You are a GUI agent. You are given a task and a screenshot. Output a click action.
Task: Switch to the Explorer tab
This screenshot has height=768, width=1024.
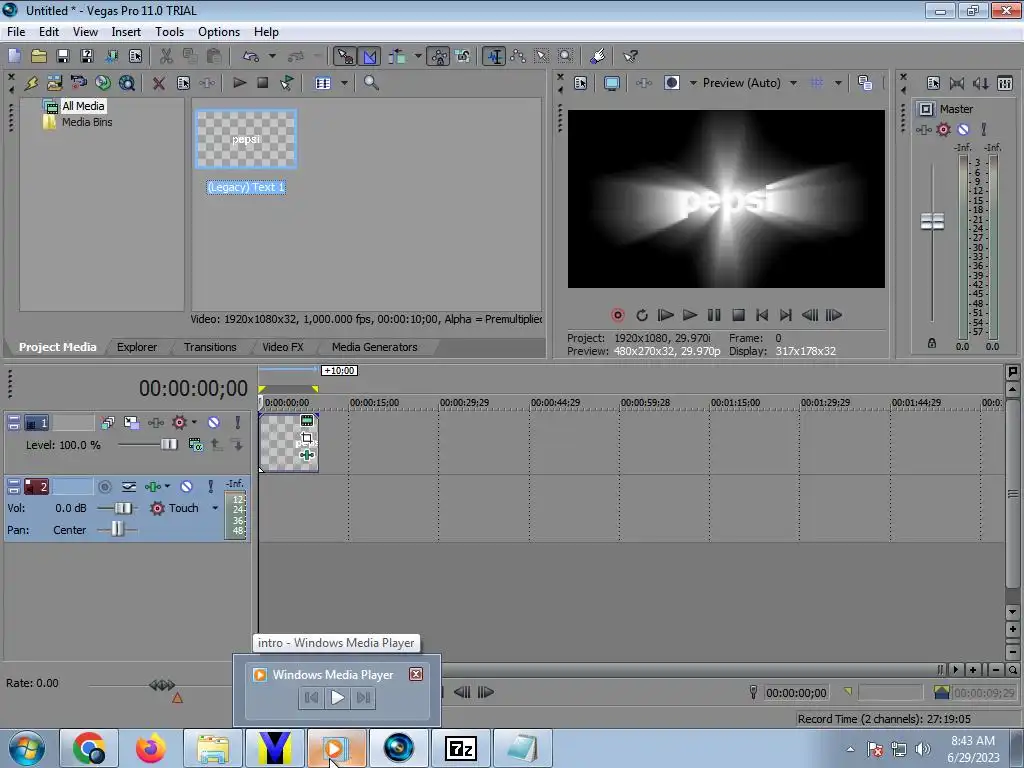click(137, 347)
